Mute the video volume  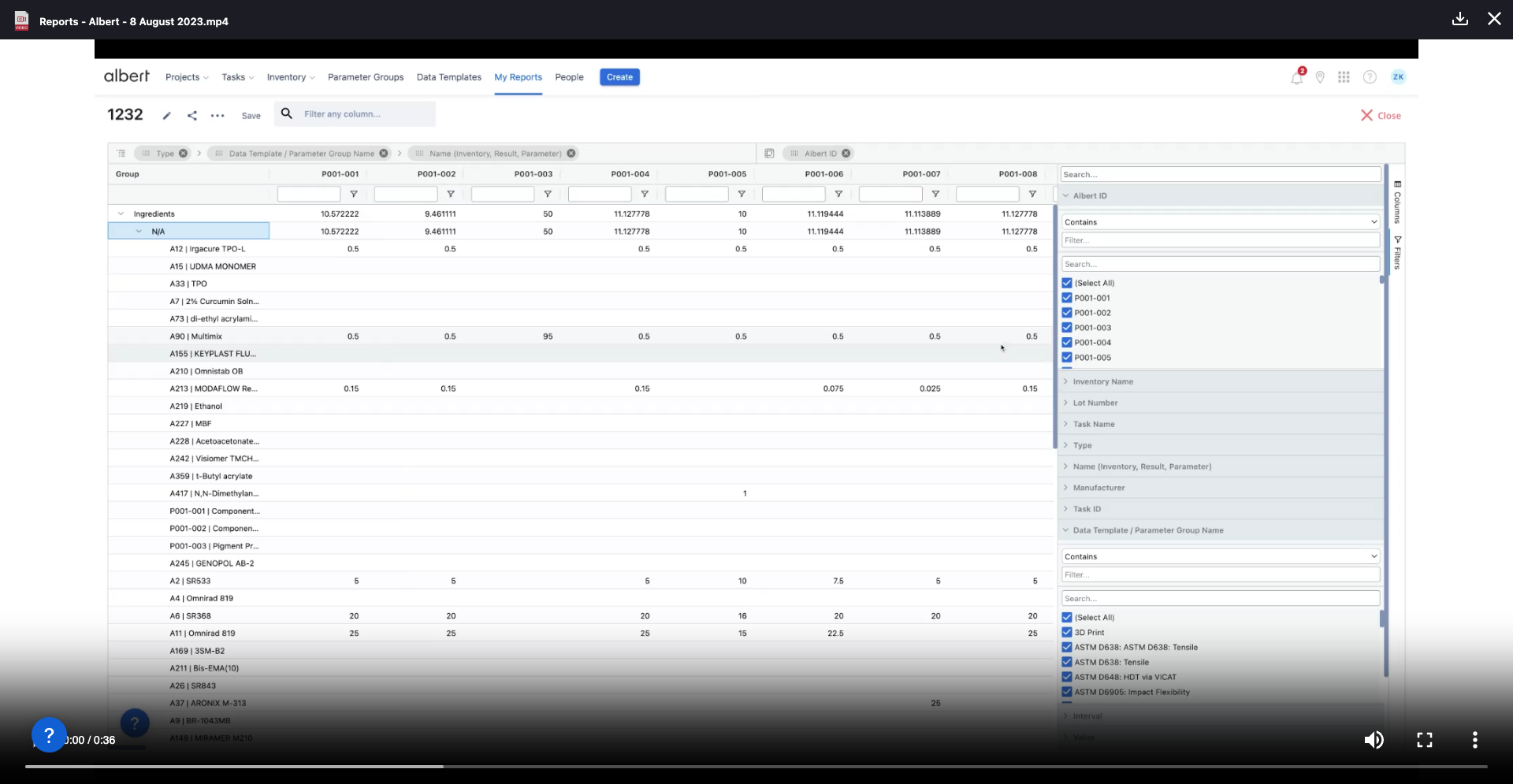tap(1374, 740)
